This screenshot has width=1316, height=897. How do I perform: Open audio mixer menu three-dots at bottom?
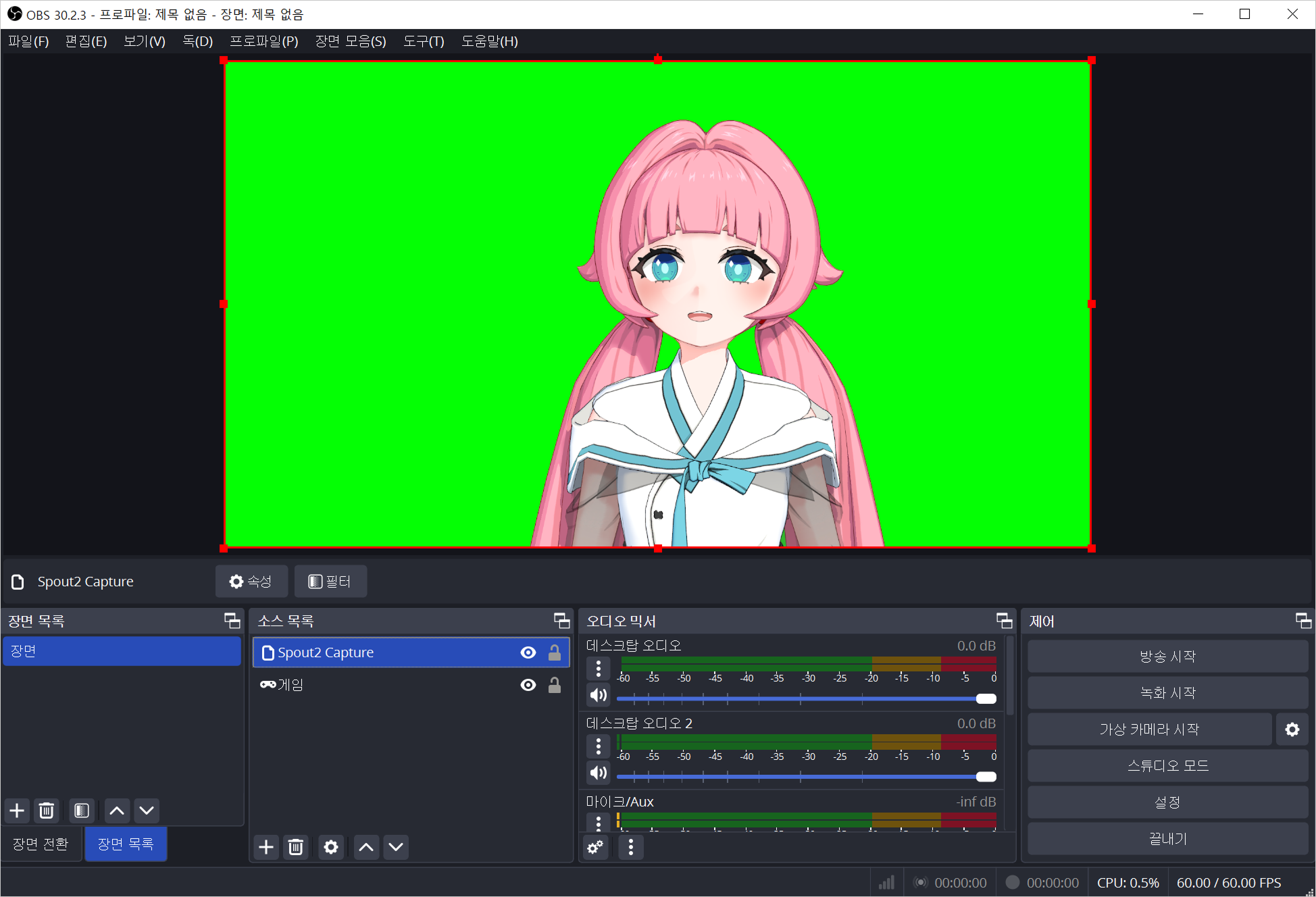[631, 846]
